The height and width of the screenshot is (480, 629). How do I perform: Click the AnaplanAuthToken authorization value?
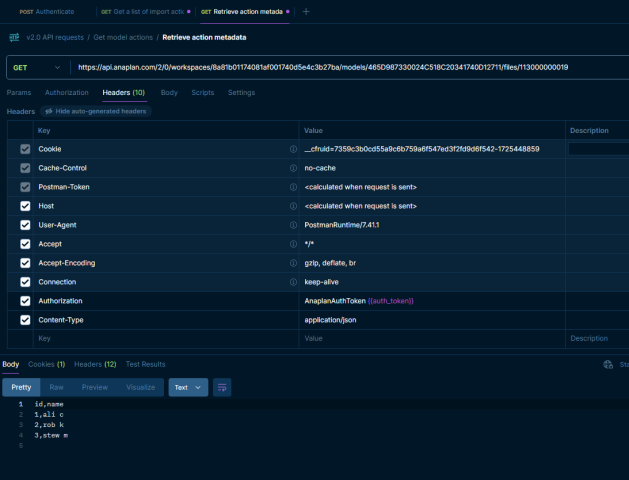(x=359, y=301)
